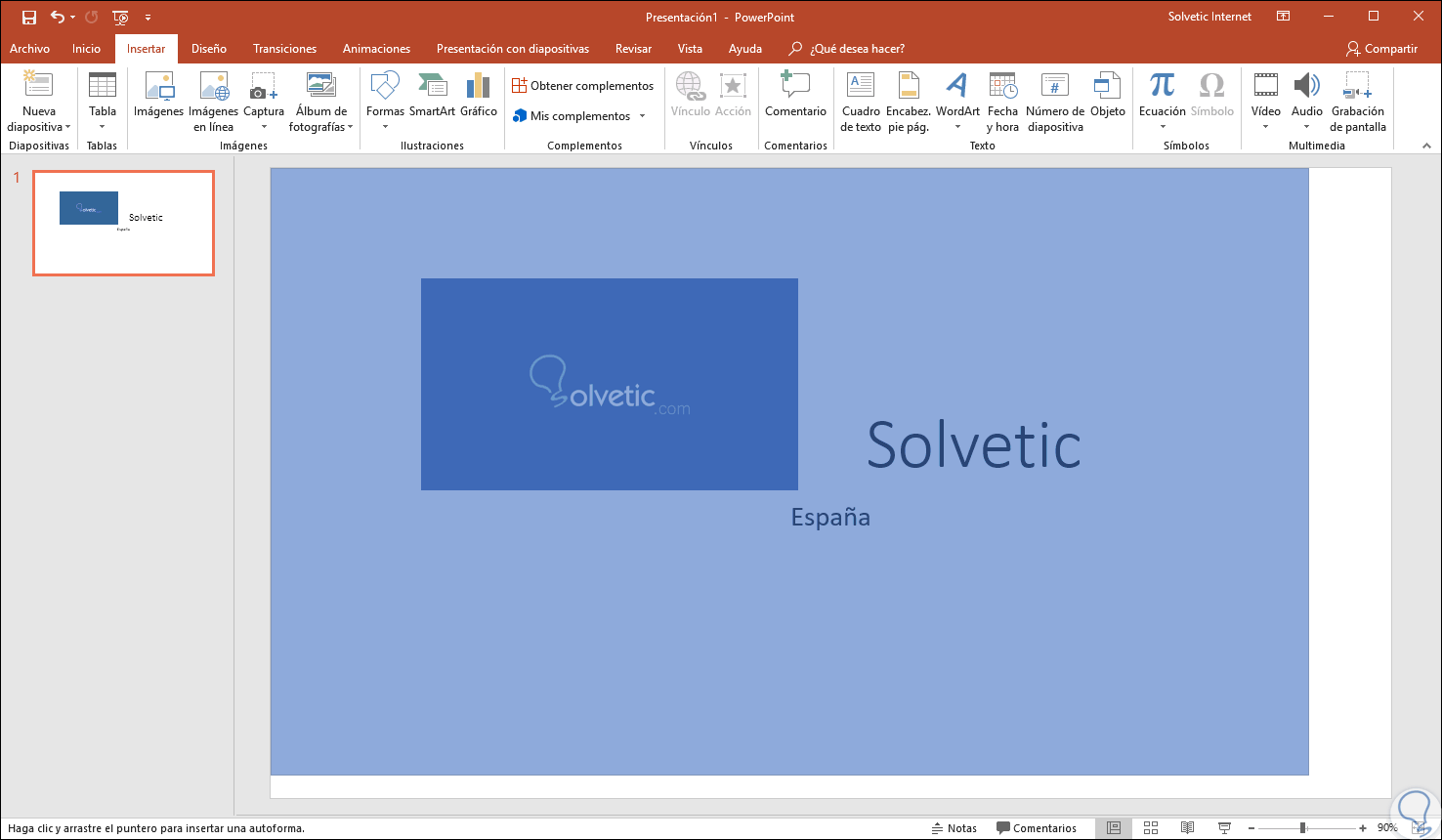The image size is (1442, 840).
Task: Open the Archivo tab
Action: coord(29,49)
